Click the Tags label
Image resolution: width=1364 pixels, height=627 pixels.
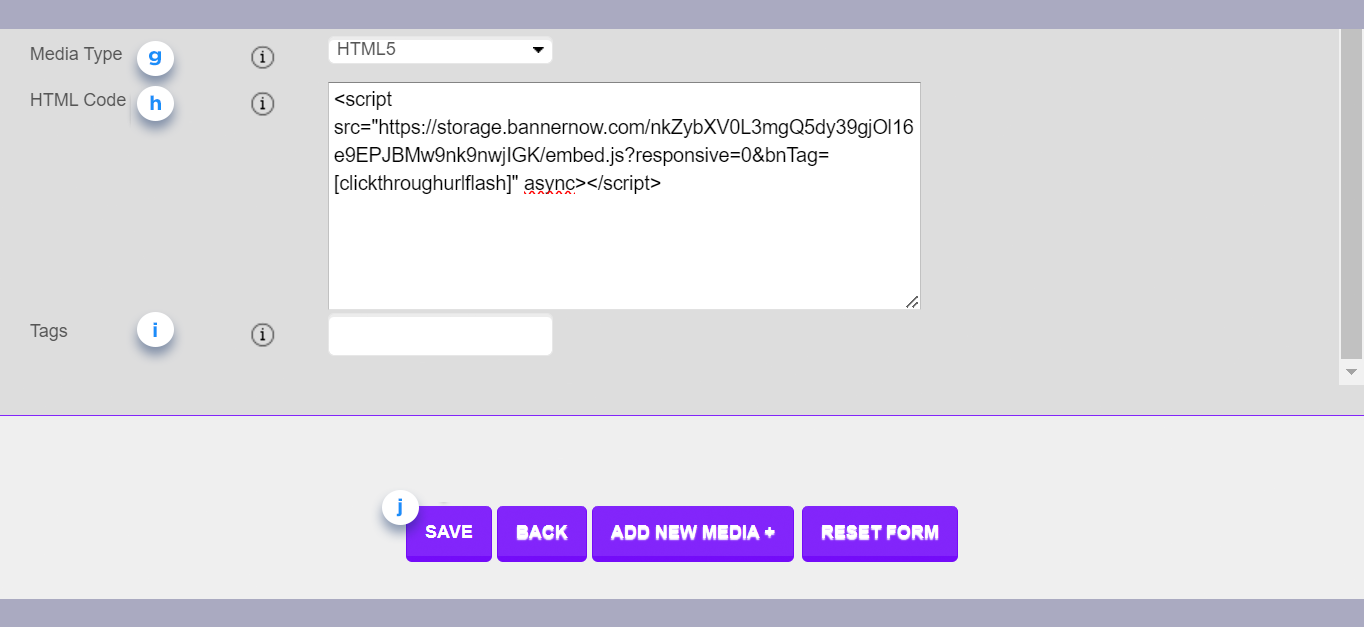click(x=49, y=331)
